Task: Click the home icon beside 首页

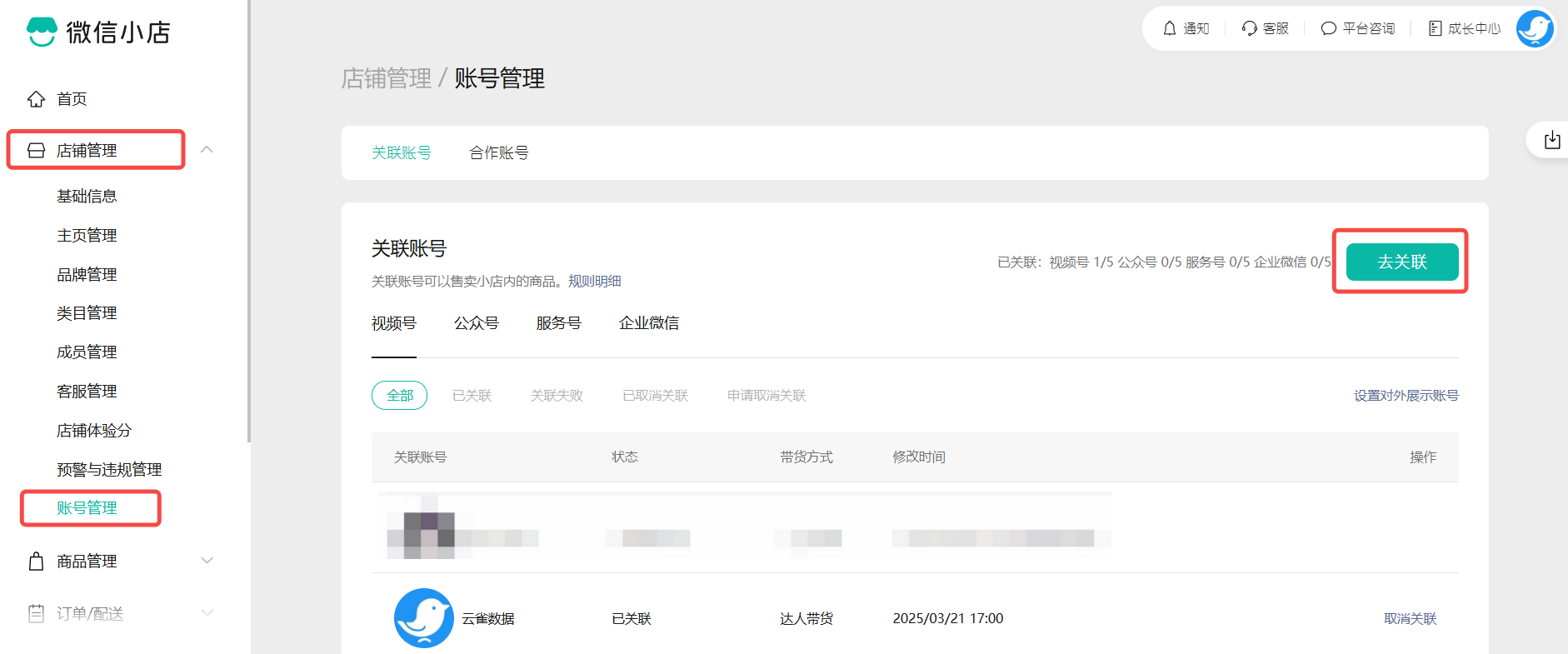Action: pyautogui.click(x=36, y=99)
